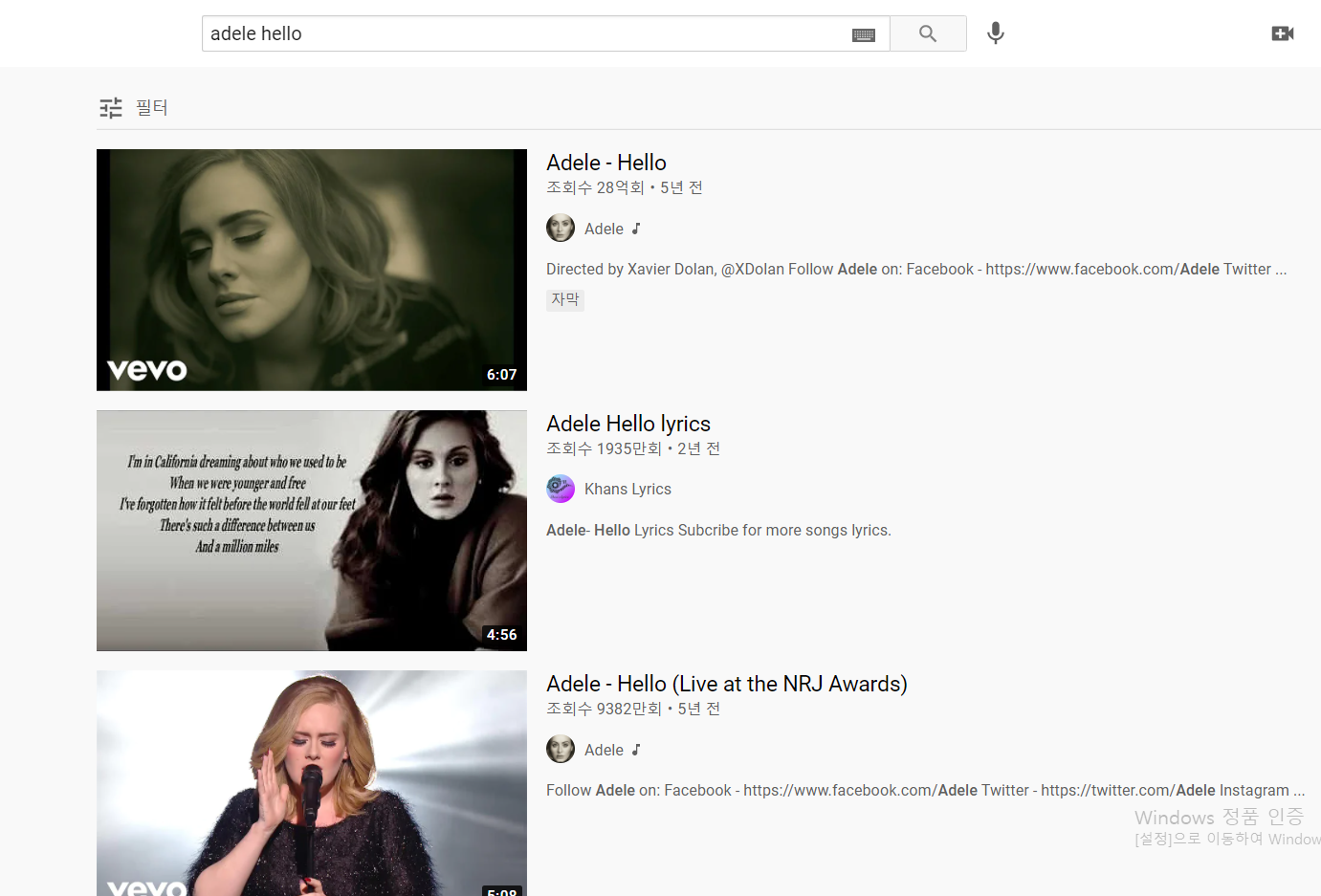This screenshot has width=1321, height=896.
Task: Click the 'Adele - Hello' video title
Action: tap(606, 163)
